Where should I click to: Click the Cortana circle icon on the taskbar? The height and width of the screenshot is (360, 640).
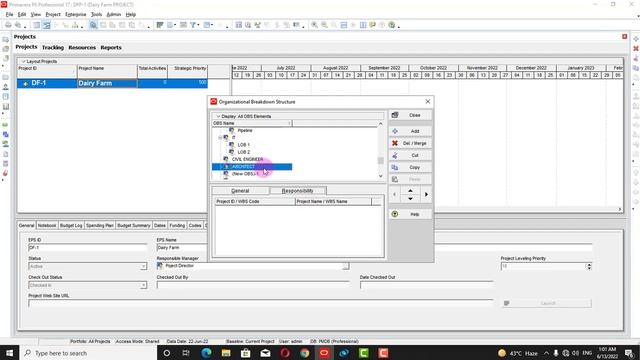tap(167, 353)
